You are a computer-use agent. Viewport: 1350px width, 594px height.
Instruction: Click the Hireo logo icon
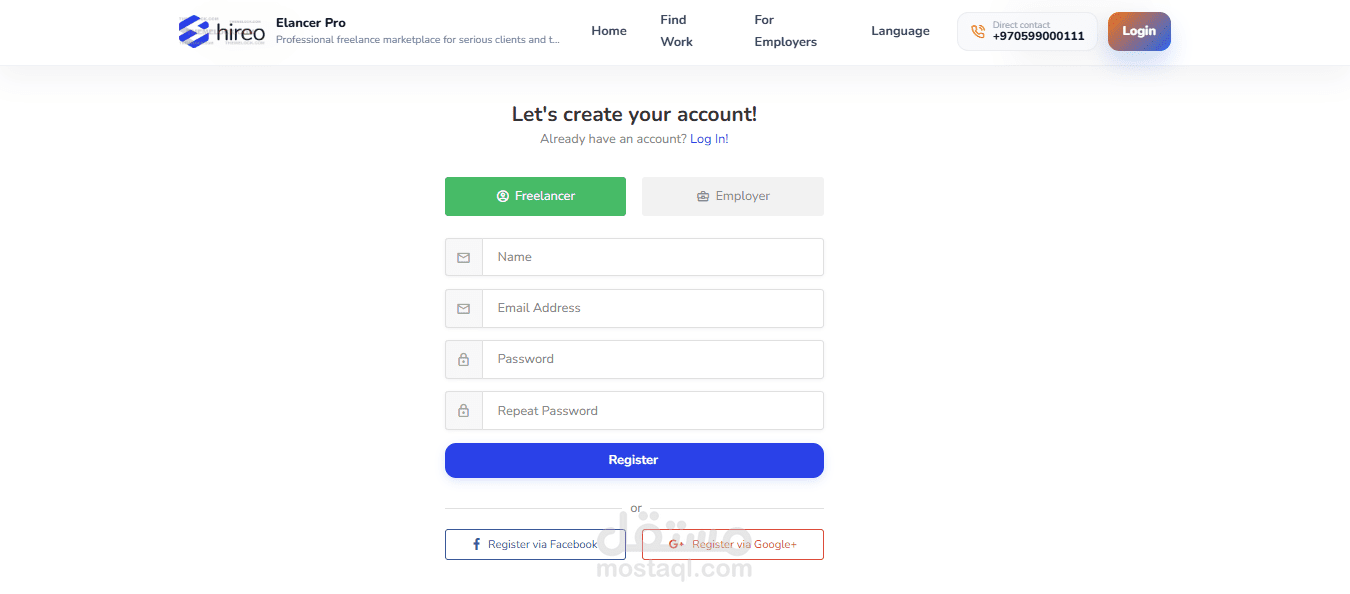pyautogui.click(x=194, y=31)
